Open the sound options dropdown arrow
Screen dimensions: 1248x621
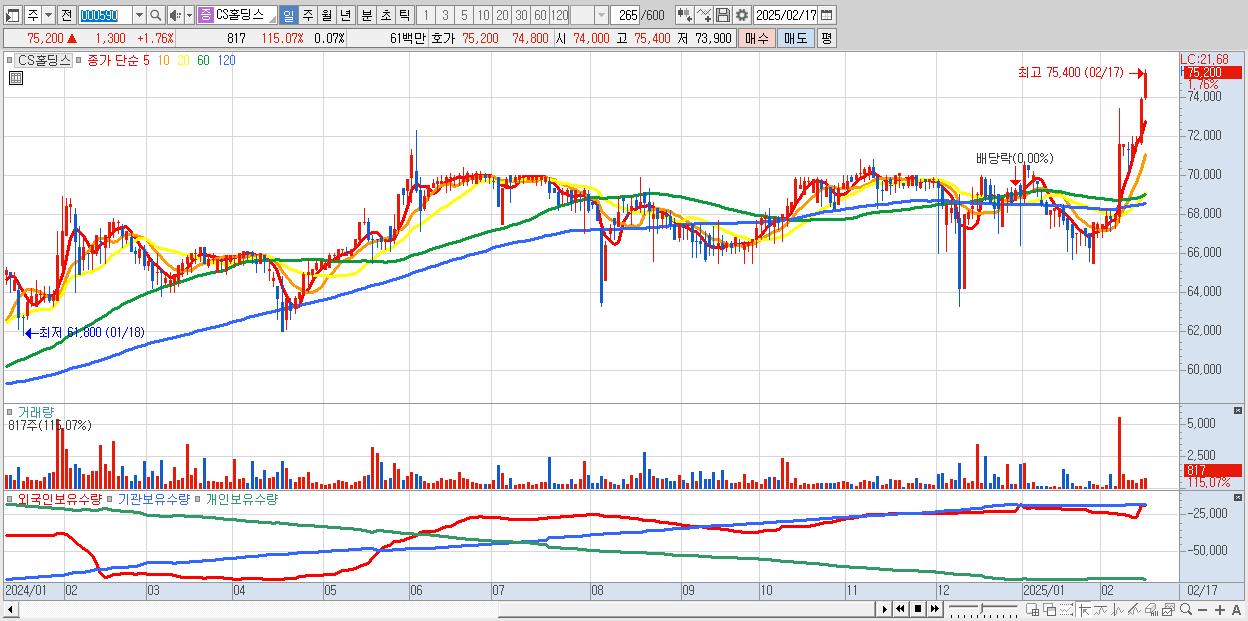(x=189, y=16)
